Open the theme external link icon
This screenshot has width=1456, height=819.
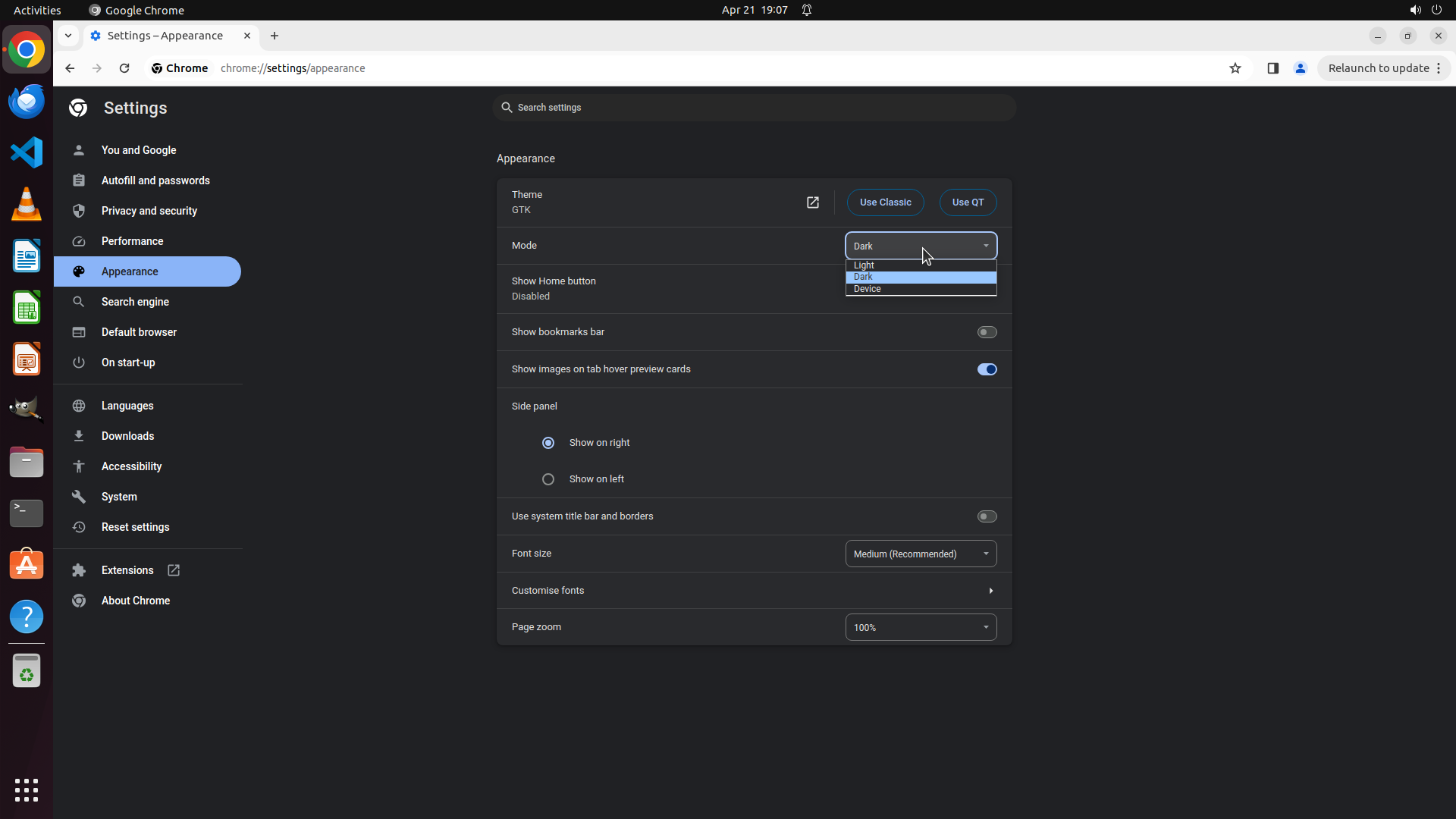point(812,202)
